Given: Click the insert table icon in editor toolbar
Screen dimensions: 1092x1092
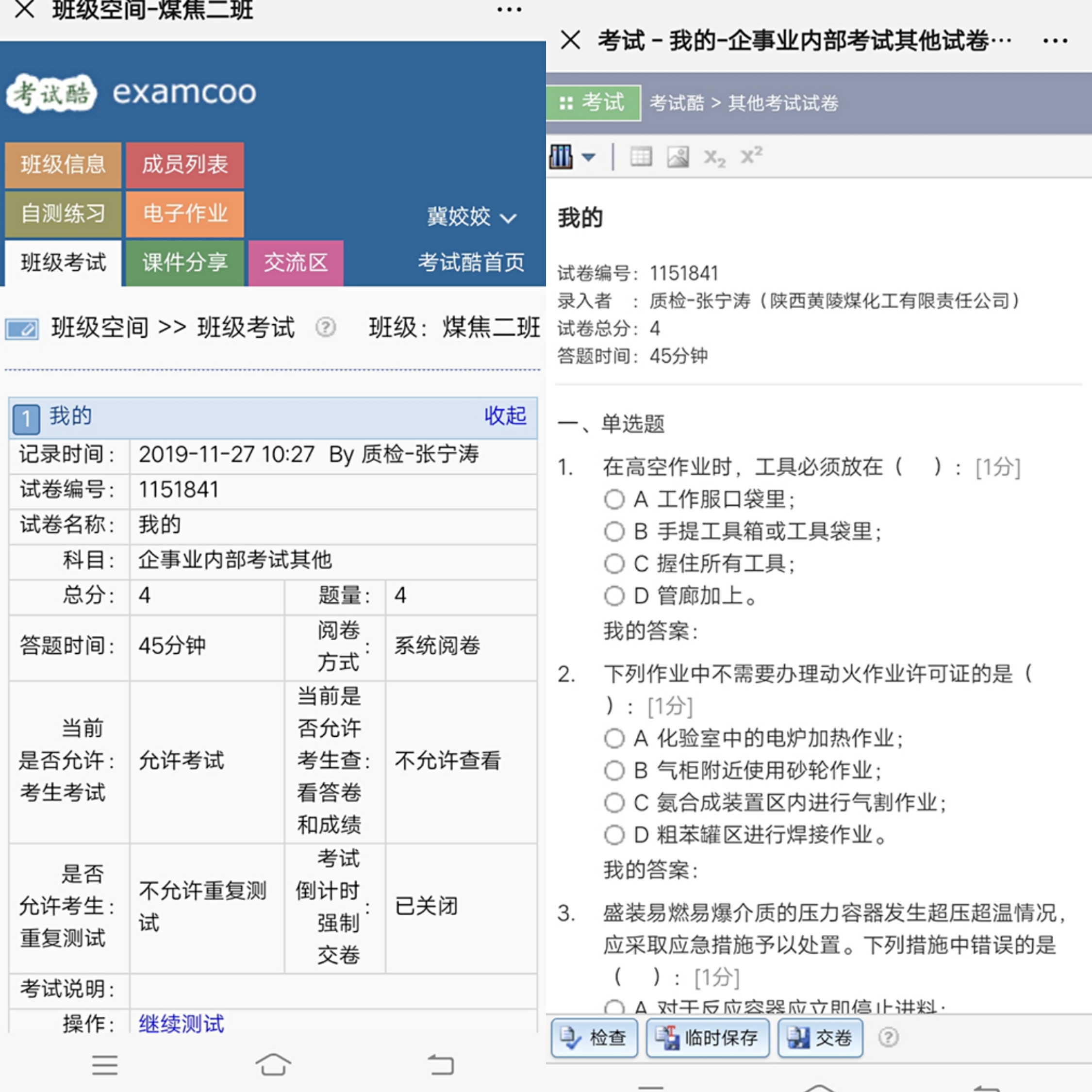Looking at the screenshot, I should pos(640,157).
